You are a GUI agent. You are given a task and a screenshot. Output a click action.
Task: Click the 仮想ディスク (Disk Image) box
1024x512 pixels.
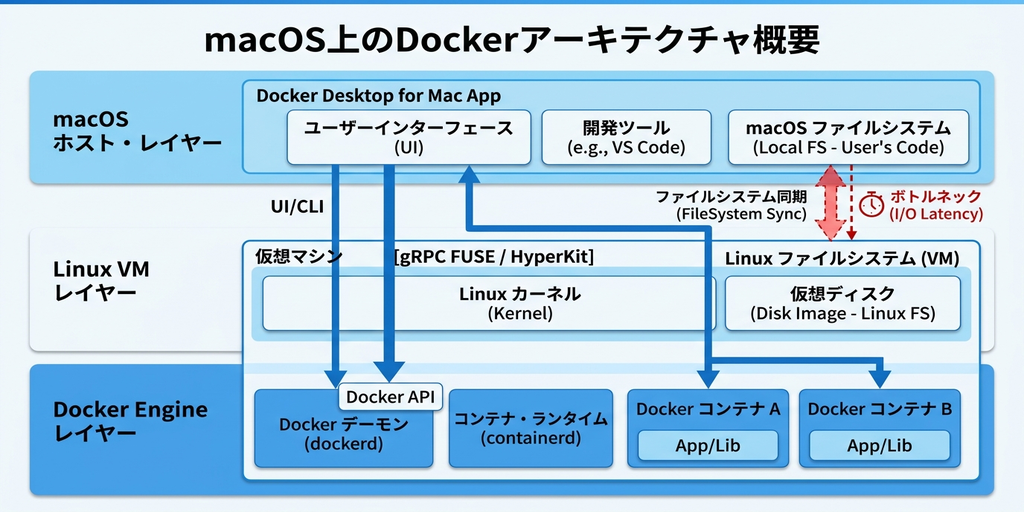click(x=842, y=303)
